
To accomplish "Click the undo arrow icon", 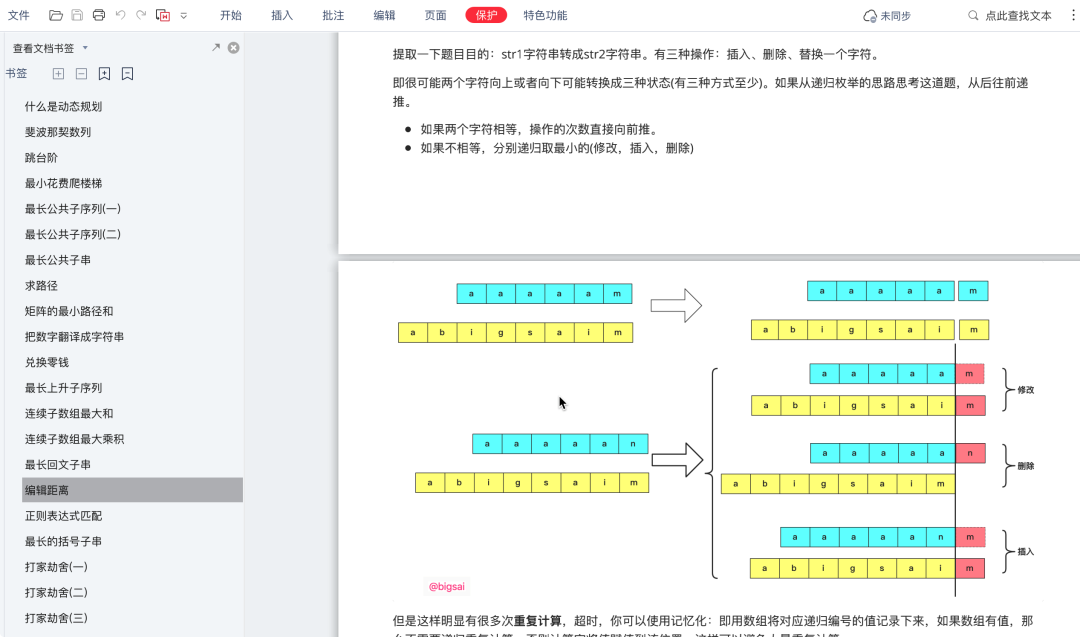I will 121,15.
